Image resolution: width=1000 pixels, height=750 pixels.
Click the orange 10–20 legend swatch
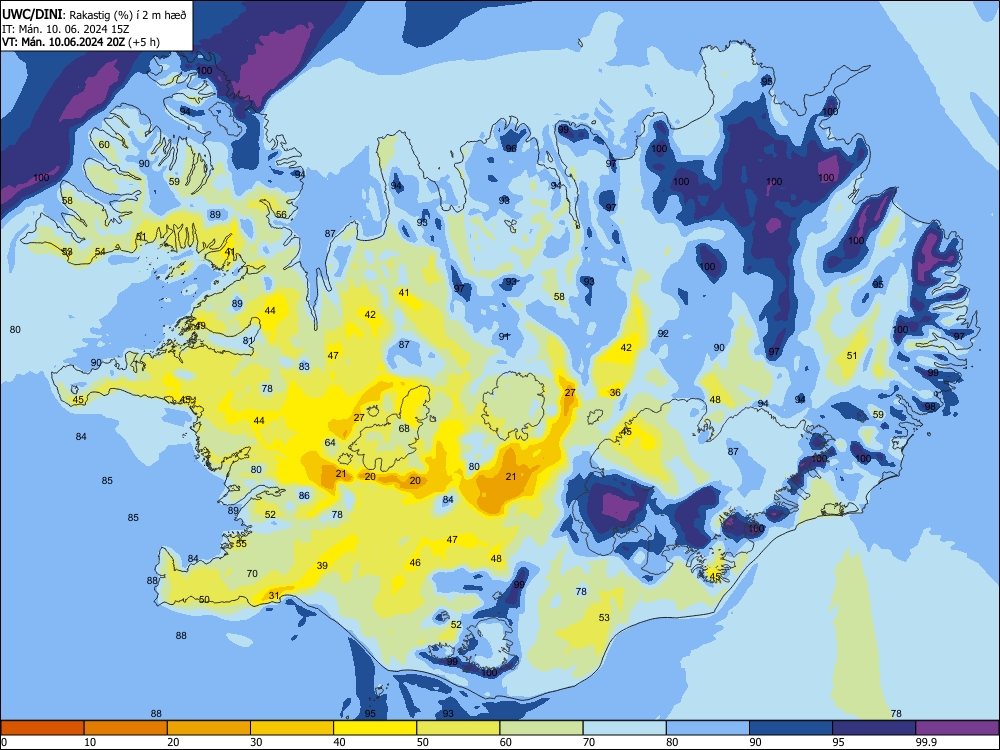[x=126, y=728]
